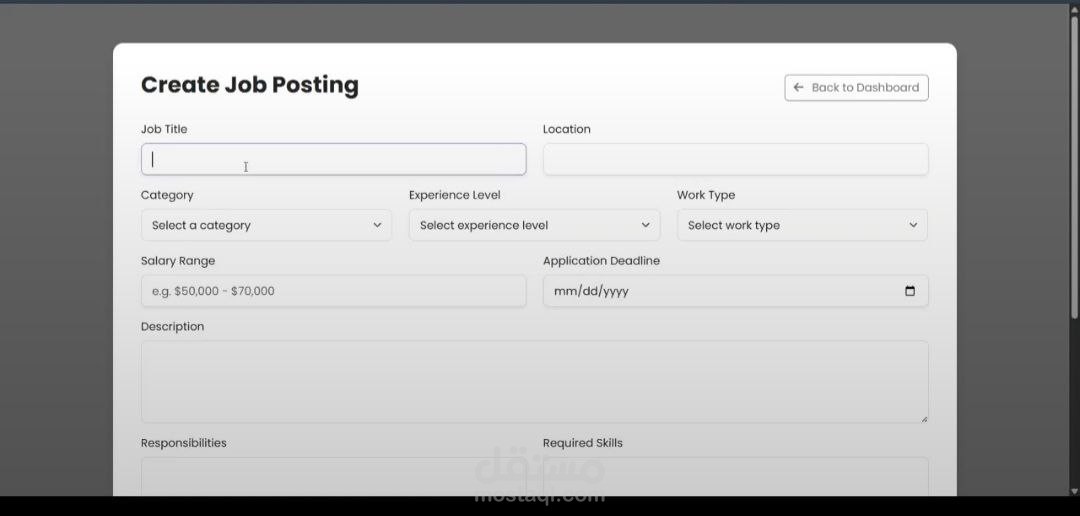Click the Application Deadline label
This screenshot has height=516, width=1080.
pos(601,261)
